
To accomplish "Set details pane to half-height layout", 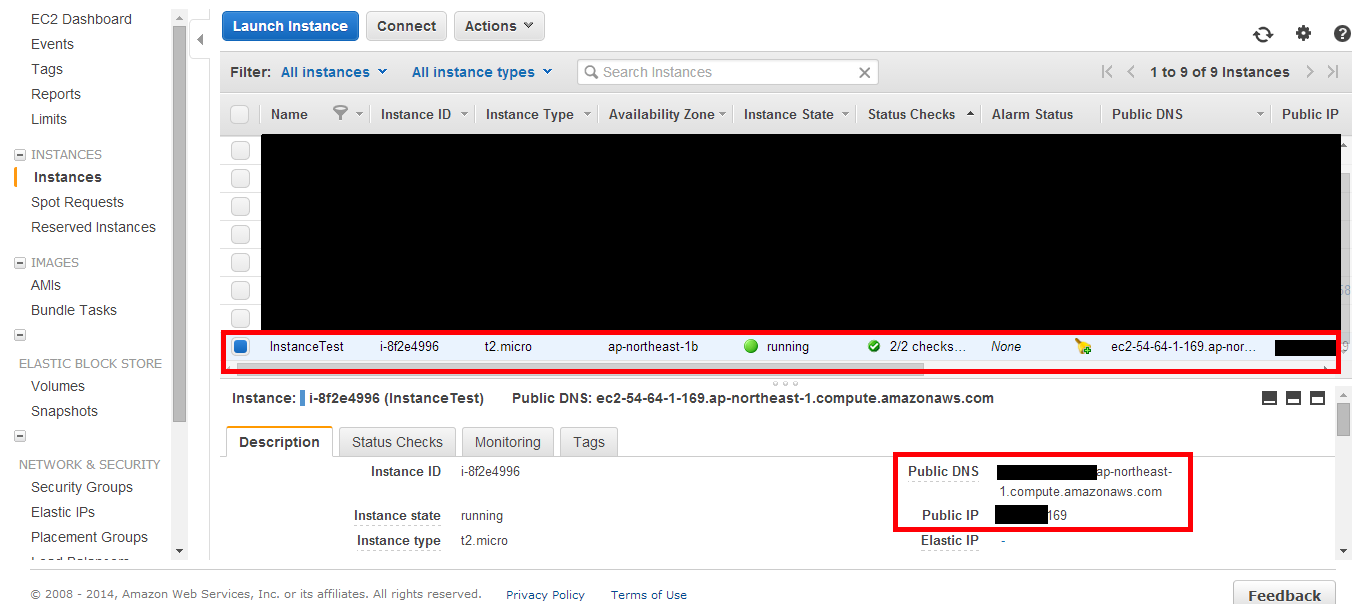I will (x=1293, y=398).
